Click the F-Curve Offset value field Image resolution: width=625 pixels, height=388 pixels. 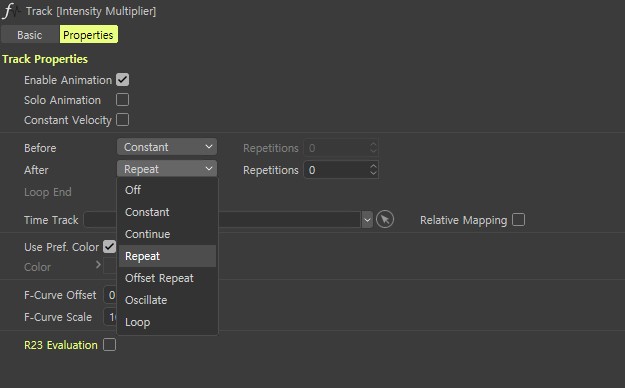click(x=110, y=295)
